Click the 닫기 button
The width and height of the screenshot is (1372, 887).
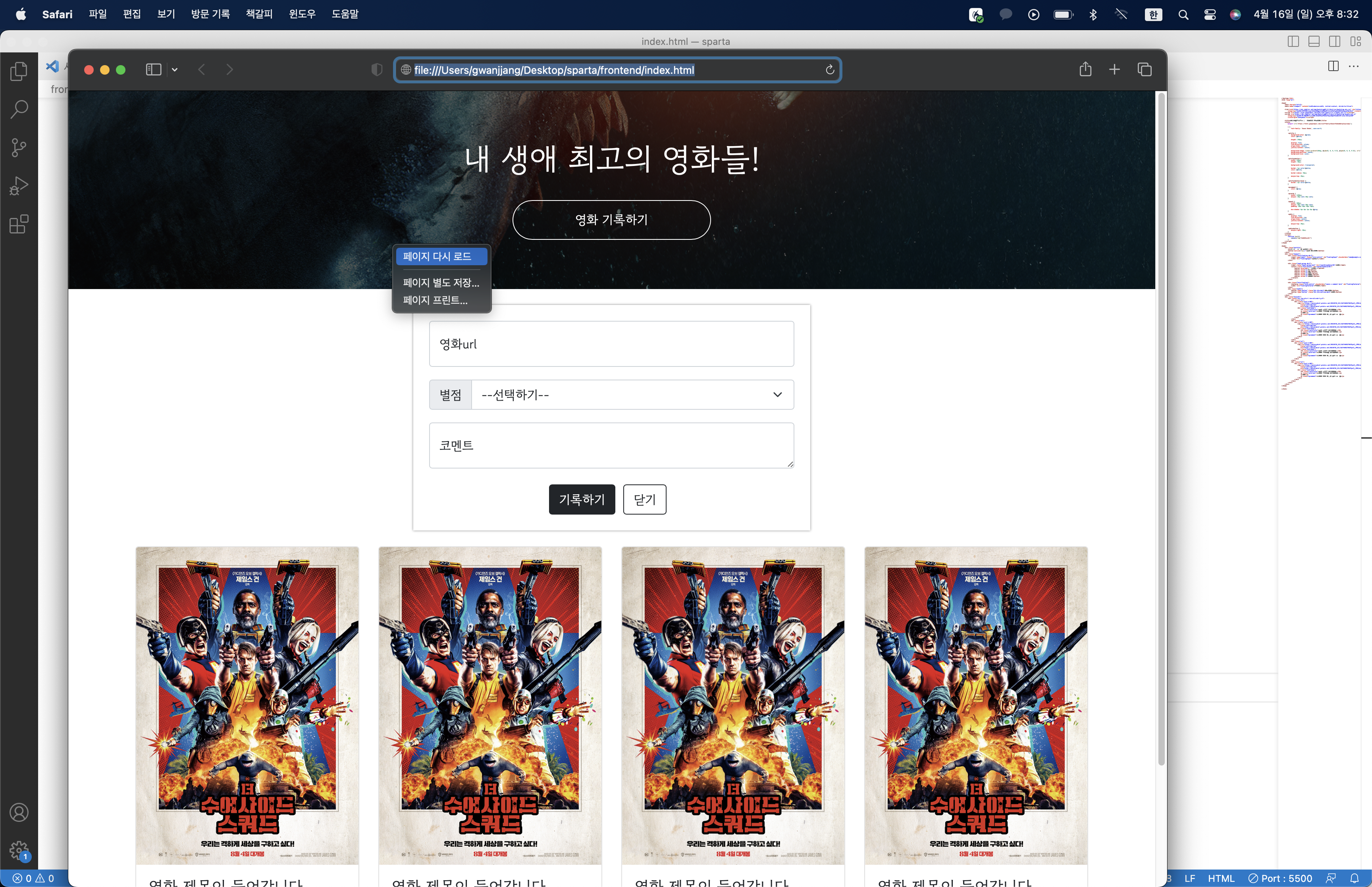pyautogui.click(x=645, y=499)
